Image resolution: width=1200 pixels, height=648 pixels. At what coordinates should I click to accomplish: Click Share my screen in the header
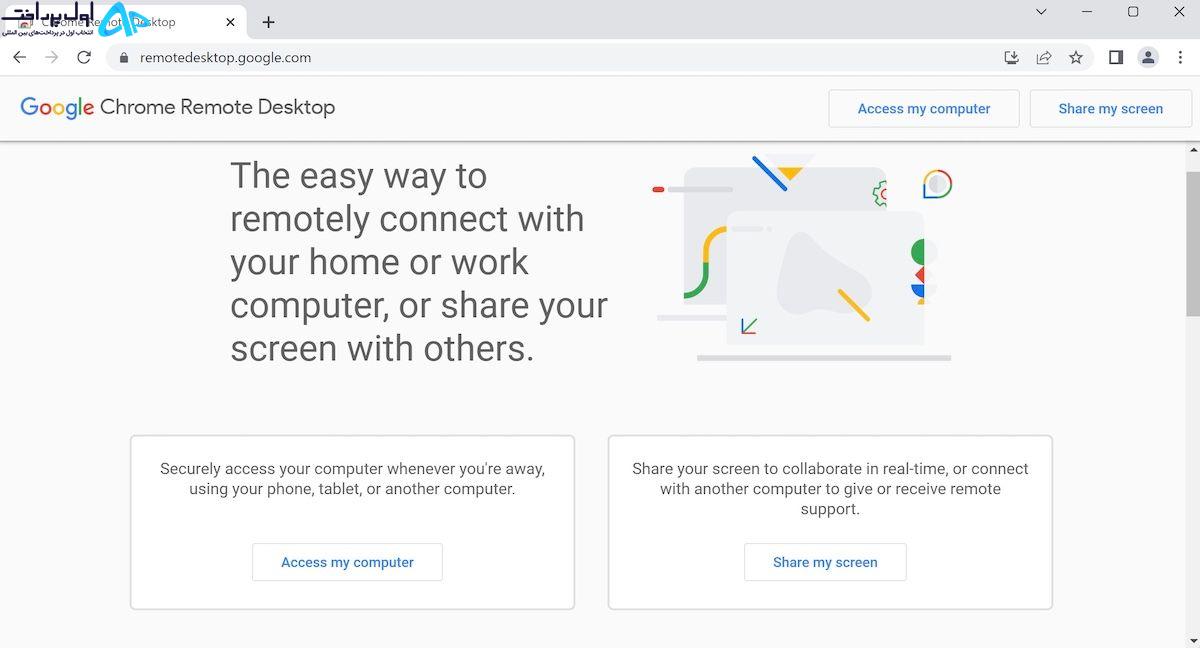click(x=1111, y=109)
